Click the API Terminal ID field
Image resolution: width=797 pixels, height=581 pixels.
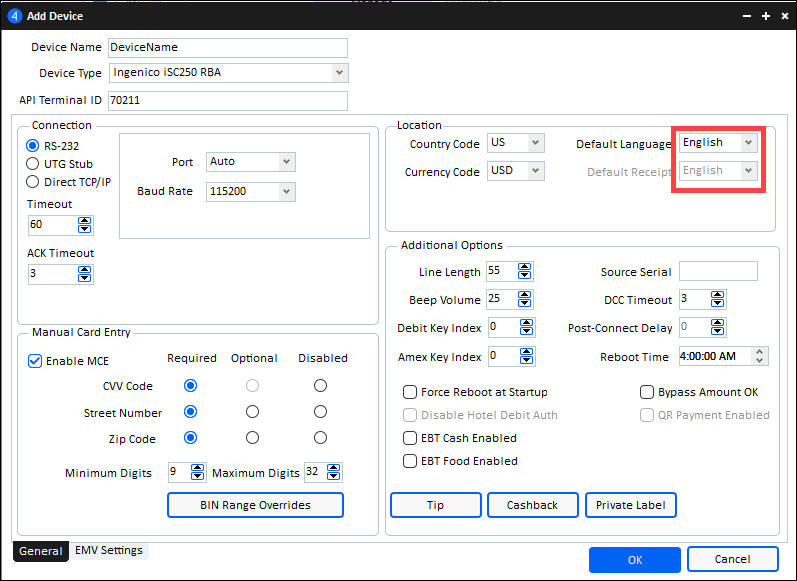point(227,100)
